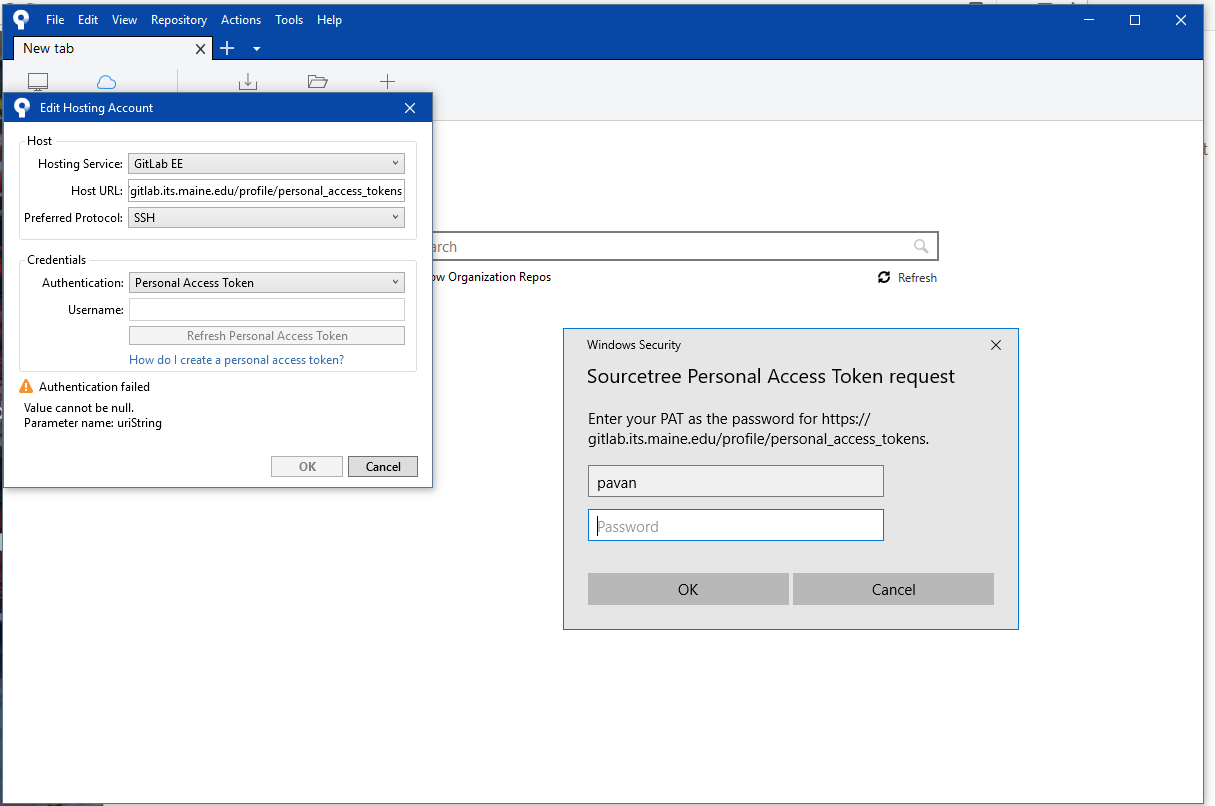Minimize the Sourcetree window
The image size is (1215, 806).
click(x=1088, y=20)
